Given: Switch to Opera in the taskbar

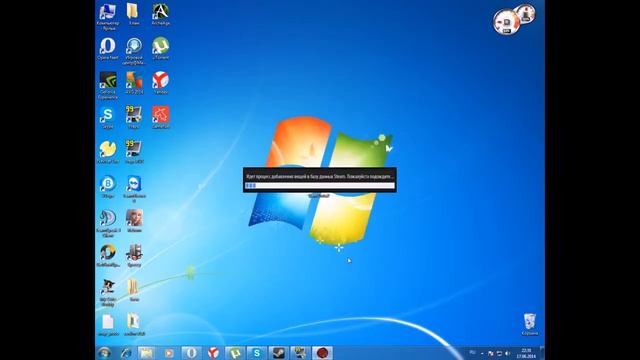Looking at the screenshot, I should [x=191, y=353].
